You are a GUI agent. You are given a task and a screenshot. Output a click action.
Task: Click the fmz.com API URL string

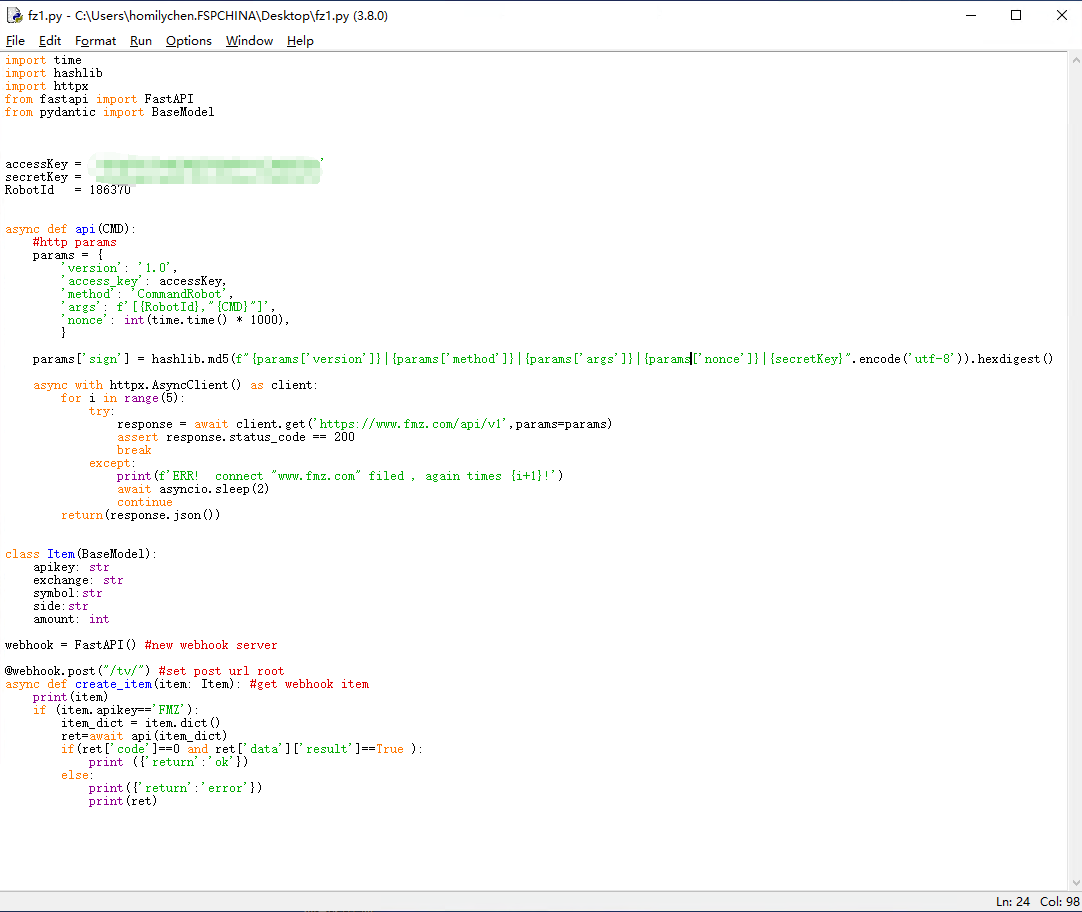coord(411,424)
